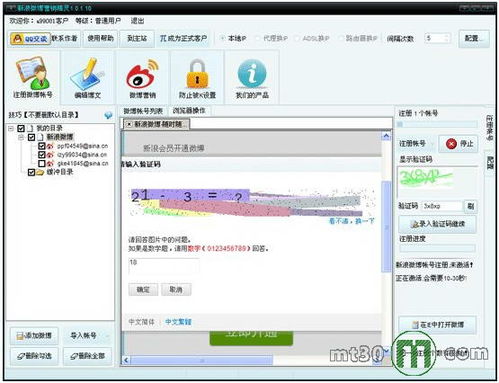Open the blue info 我们的产品 icon

[x=252, y=74]
